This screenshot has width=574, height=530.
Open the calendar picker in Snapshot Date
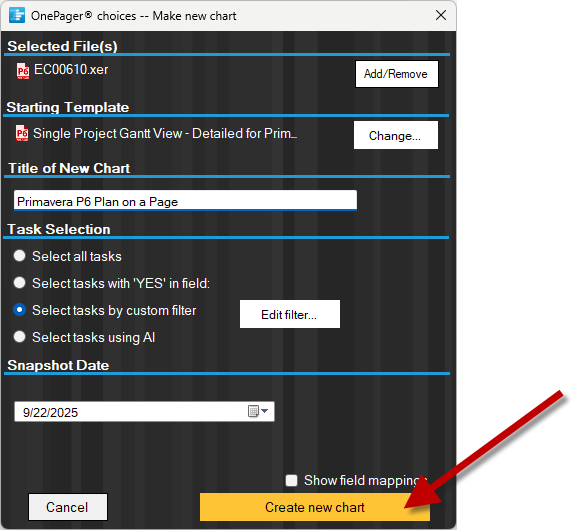point(258,411)
